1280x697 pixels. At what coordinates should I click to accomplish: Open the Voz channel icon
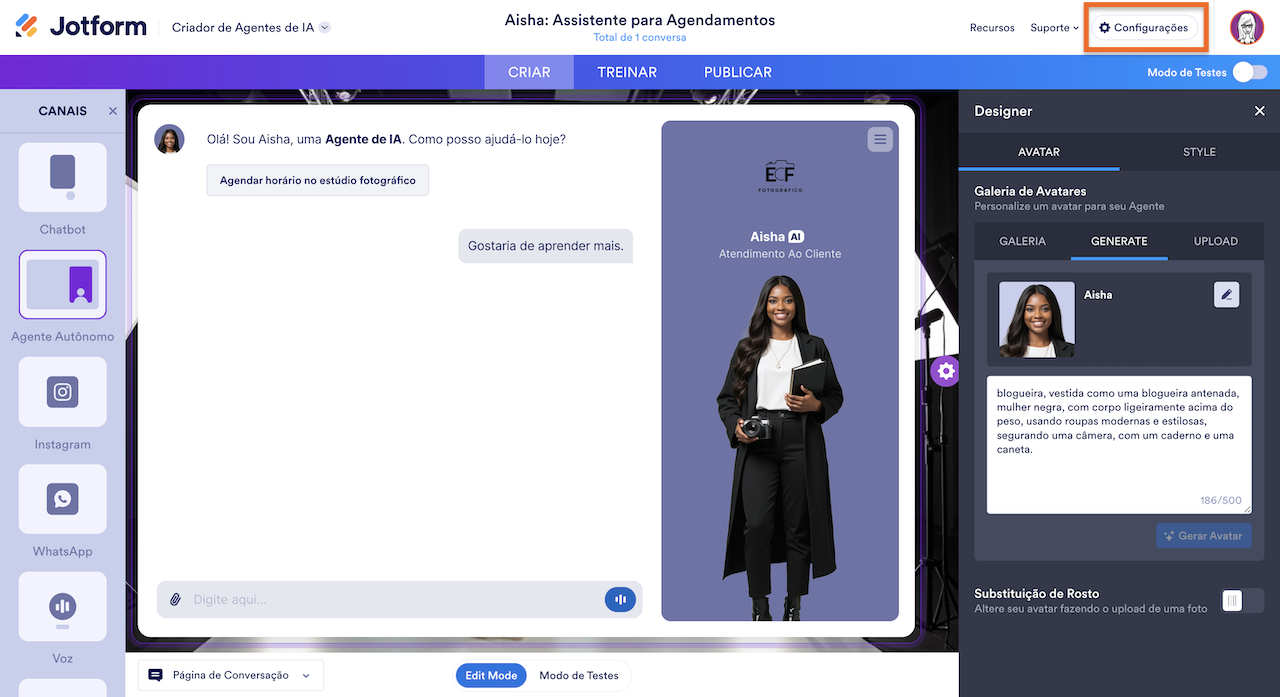[x=62, y=606]
